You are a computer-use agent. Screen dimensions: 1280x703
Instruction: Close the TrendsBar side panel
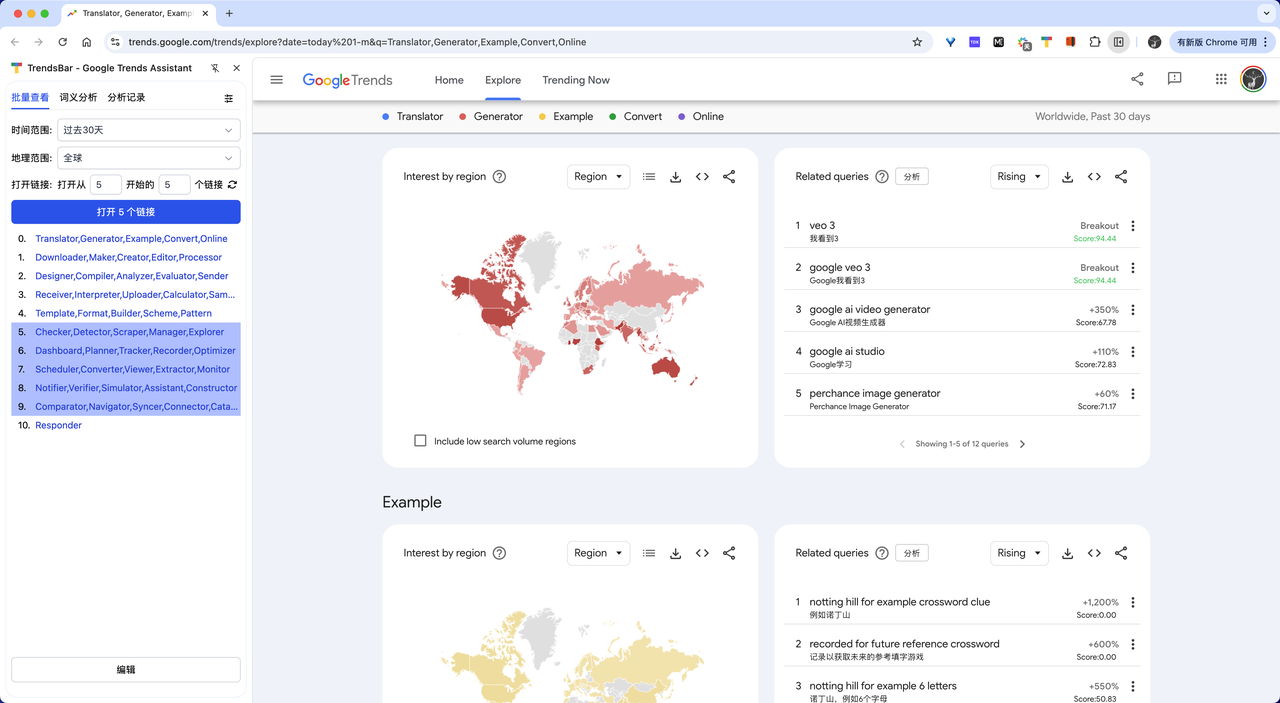(237, 68)
